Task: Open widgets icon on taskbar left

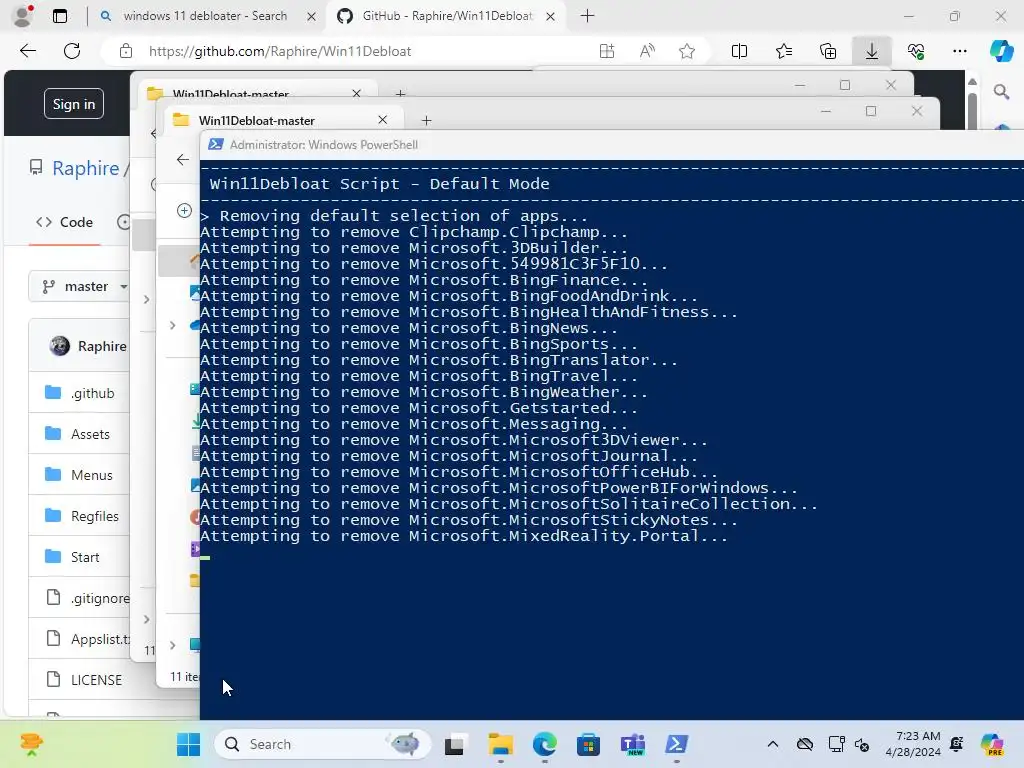Action: click(x=31, y=744)
